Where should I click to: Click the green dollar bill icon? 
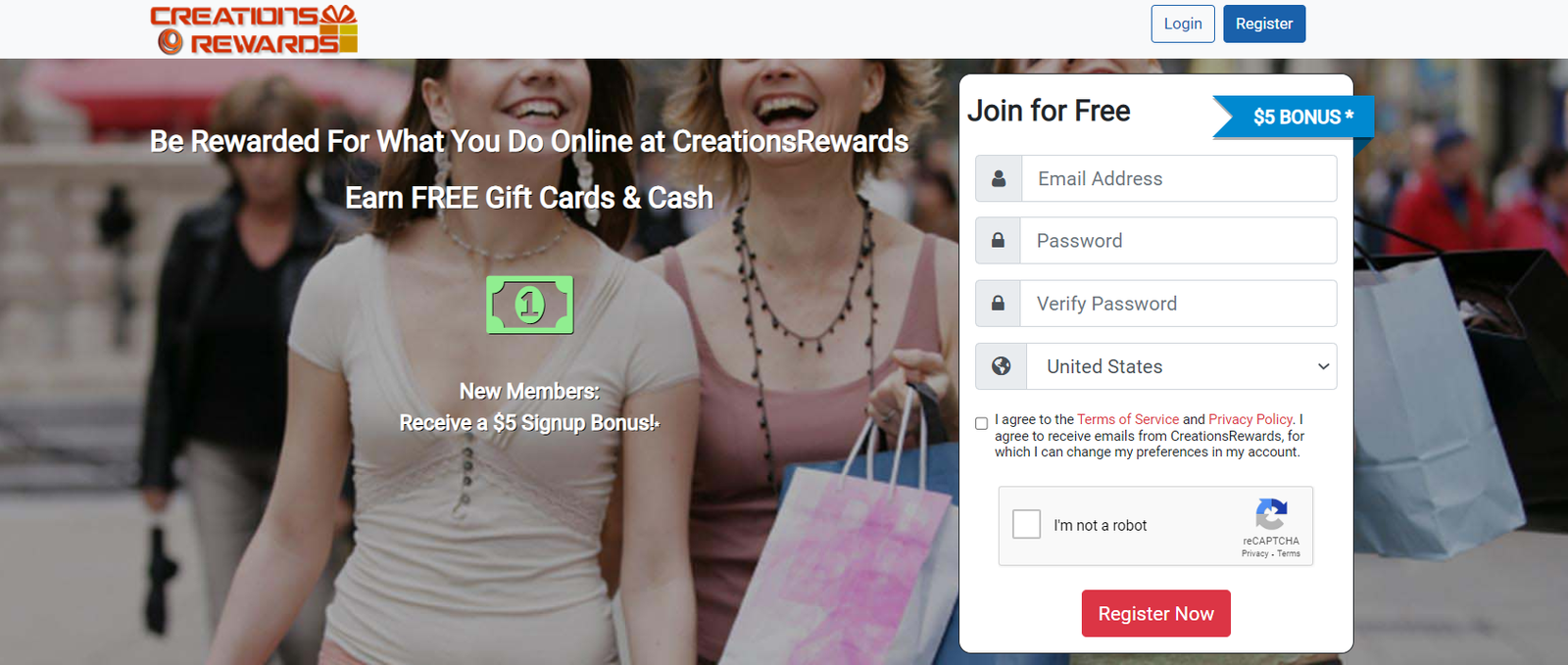pyautogui.click(x=529, y=305)
